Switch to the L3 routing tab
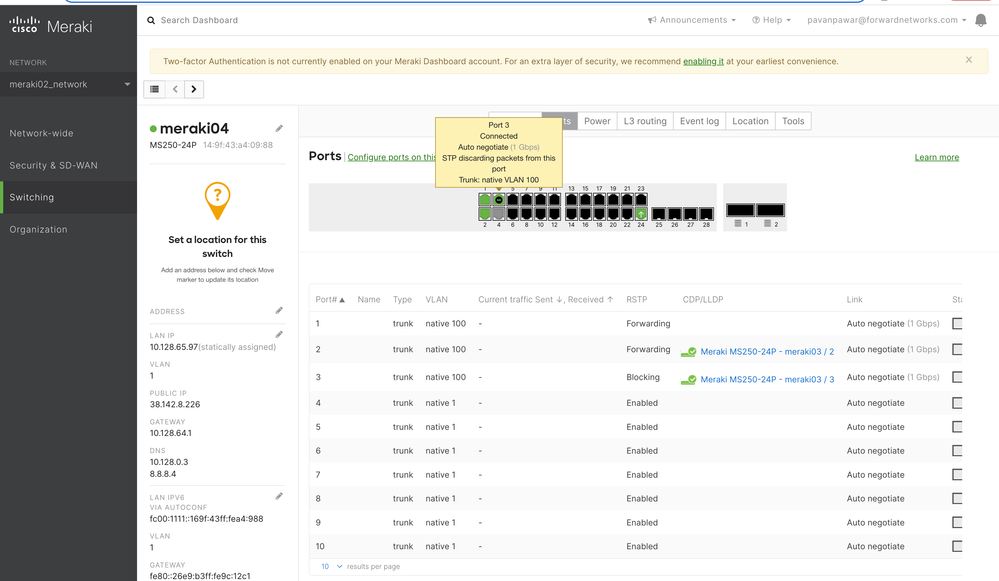 coord(645,121)
